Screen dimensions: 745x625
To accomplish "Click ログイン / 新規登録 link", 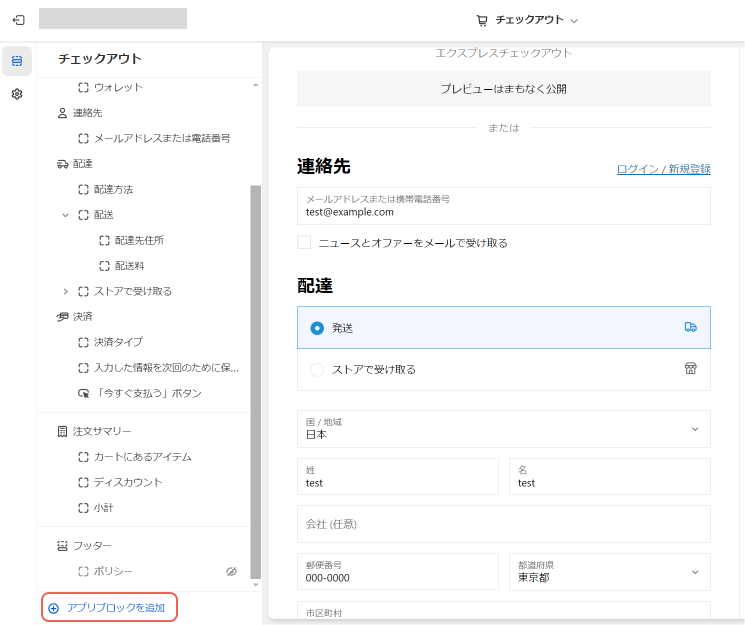I will (663, 169).
